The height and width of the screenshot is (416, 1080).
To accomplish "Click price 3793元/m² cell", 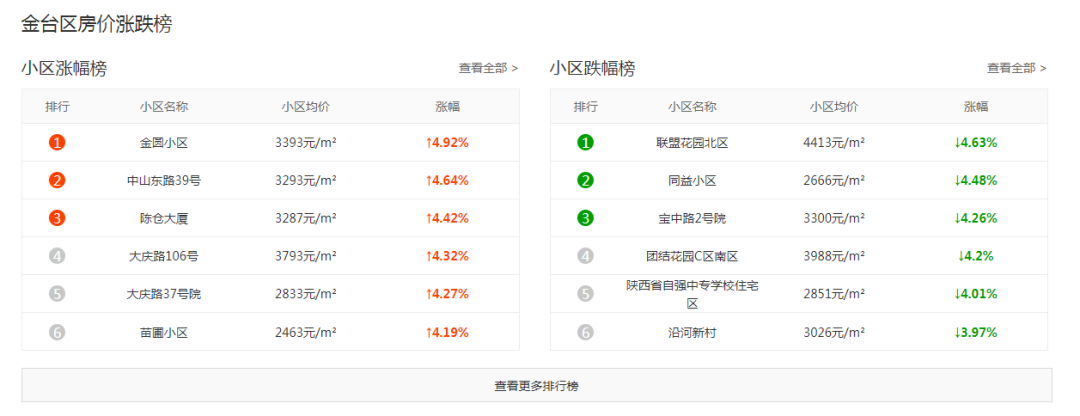I will (x=306, y=256).
